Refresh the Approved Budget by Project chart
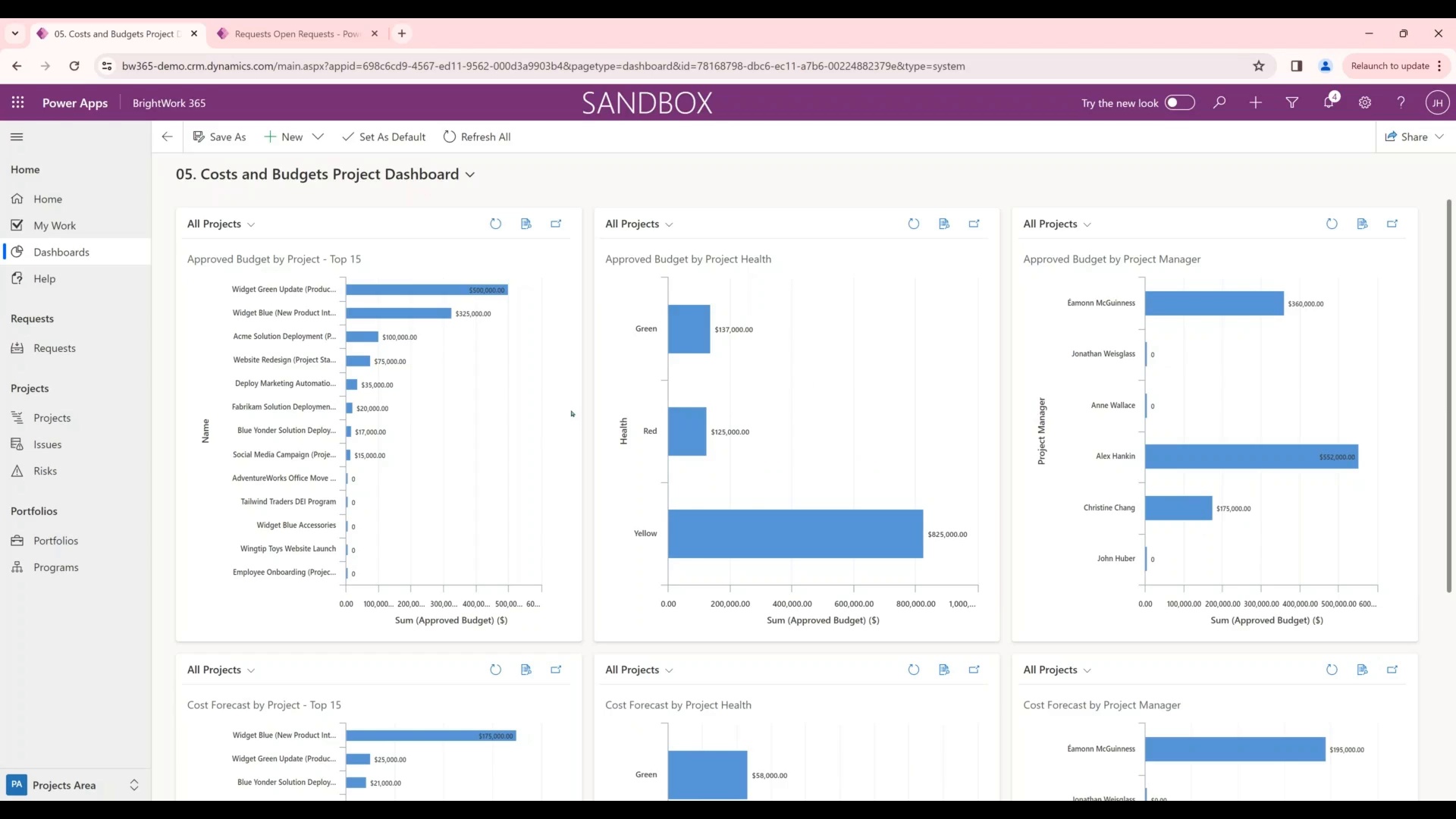 495,224
